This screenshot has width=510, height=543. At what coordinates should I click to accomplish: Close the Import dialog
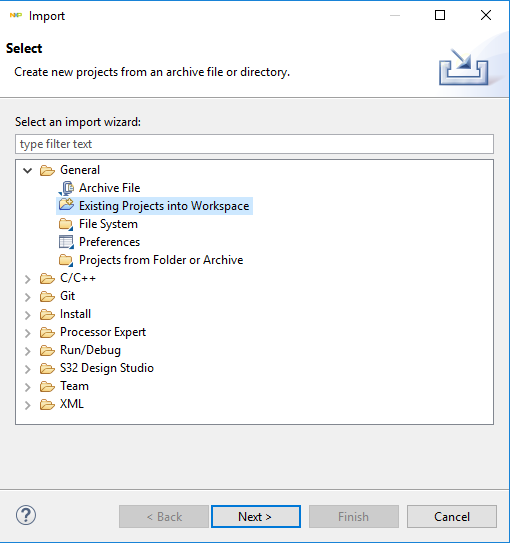(486, 15)
